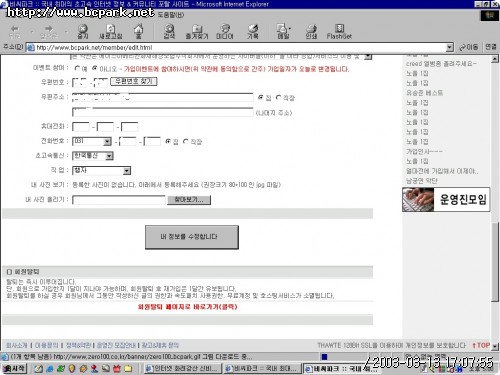Click the sidebar entry 유승준 베스트
The image size is (500, 375).
[424, 93]
